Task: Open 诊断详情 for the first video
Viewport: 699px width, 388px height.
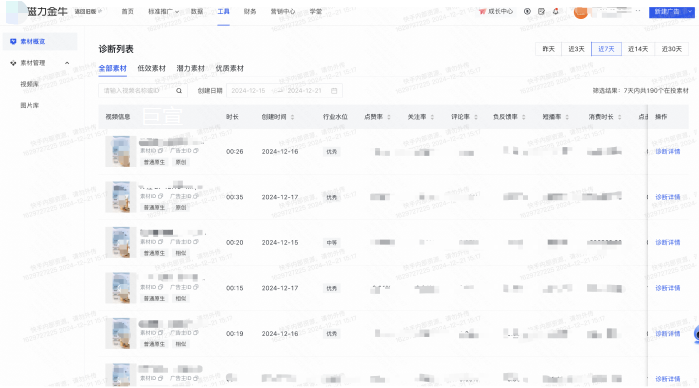Action: (668, 152)
